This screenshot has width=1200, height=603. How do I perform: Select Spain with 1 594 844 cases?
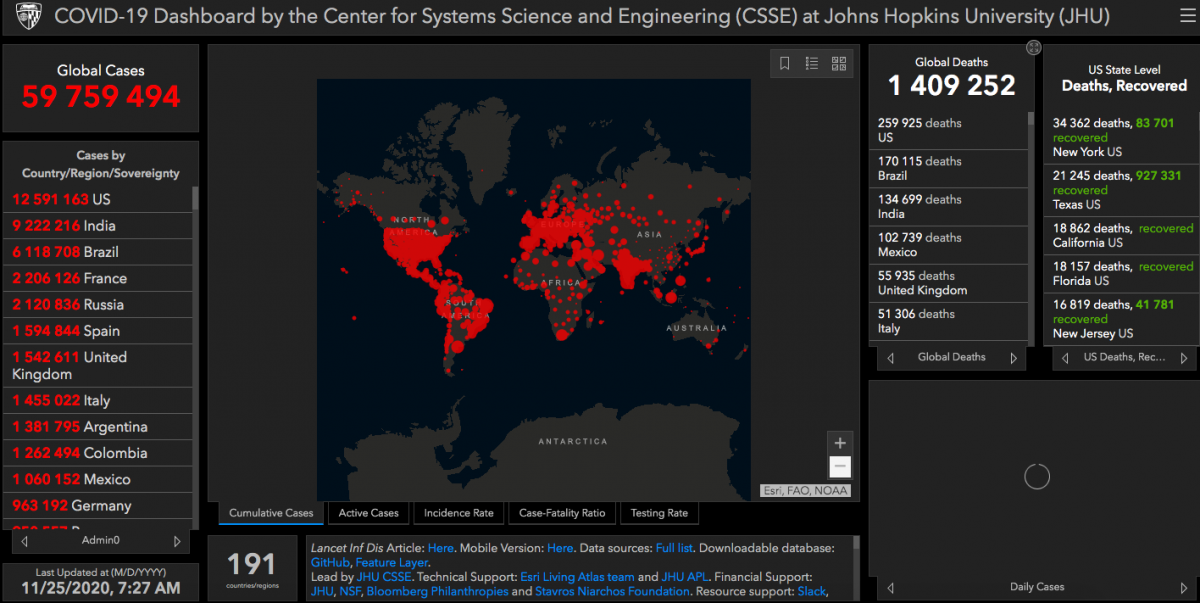(x=97, y=330)
